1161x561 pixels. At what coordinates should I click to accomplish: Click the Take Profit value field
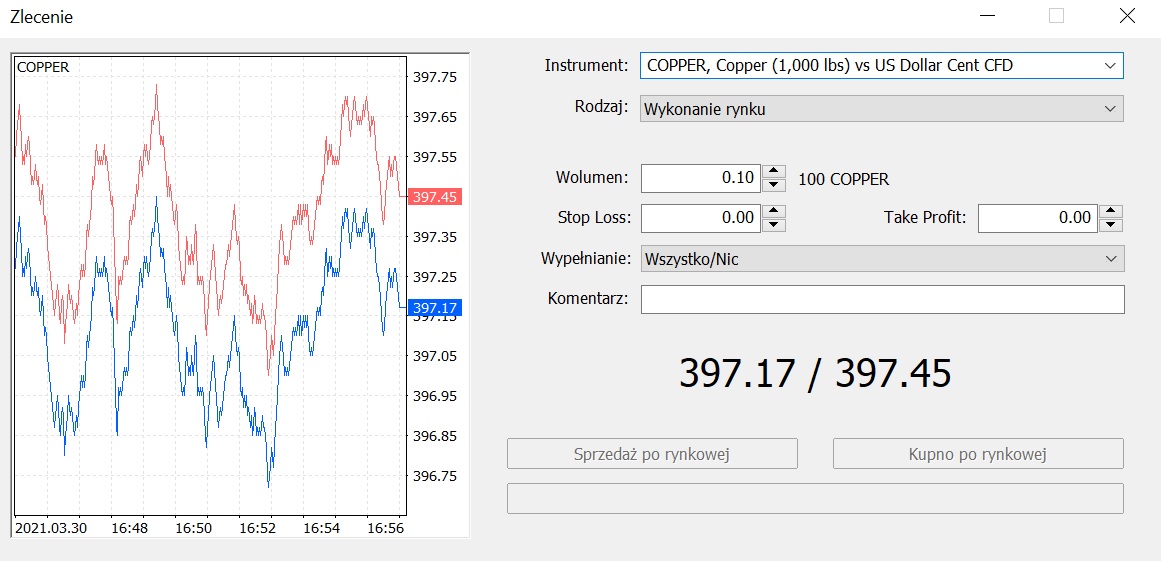[x=1037, y=217]
